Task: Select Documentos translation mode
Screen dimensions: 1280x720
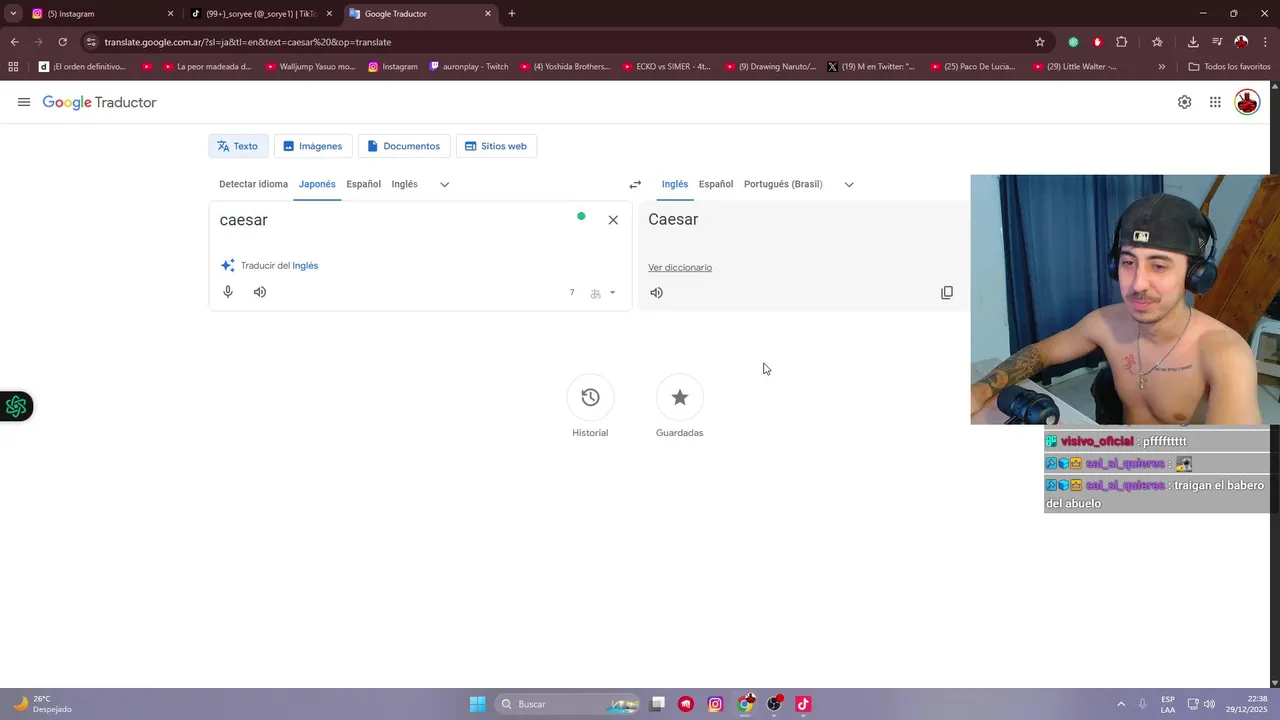Action: click(404, 146)
